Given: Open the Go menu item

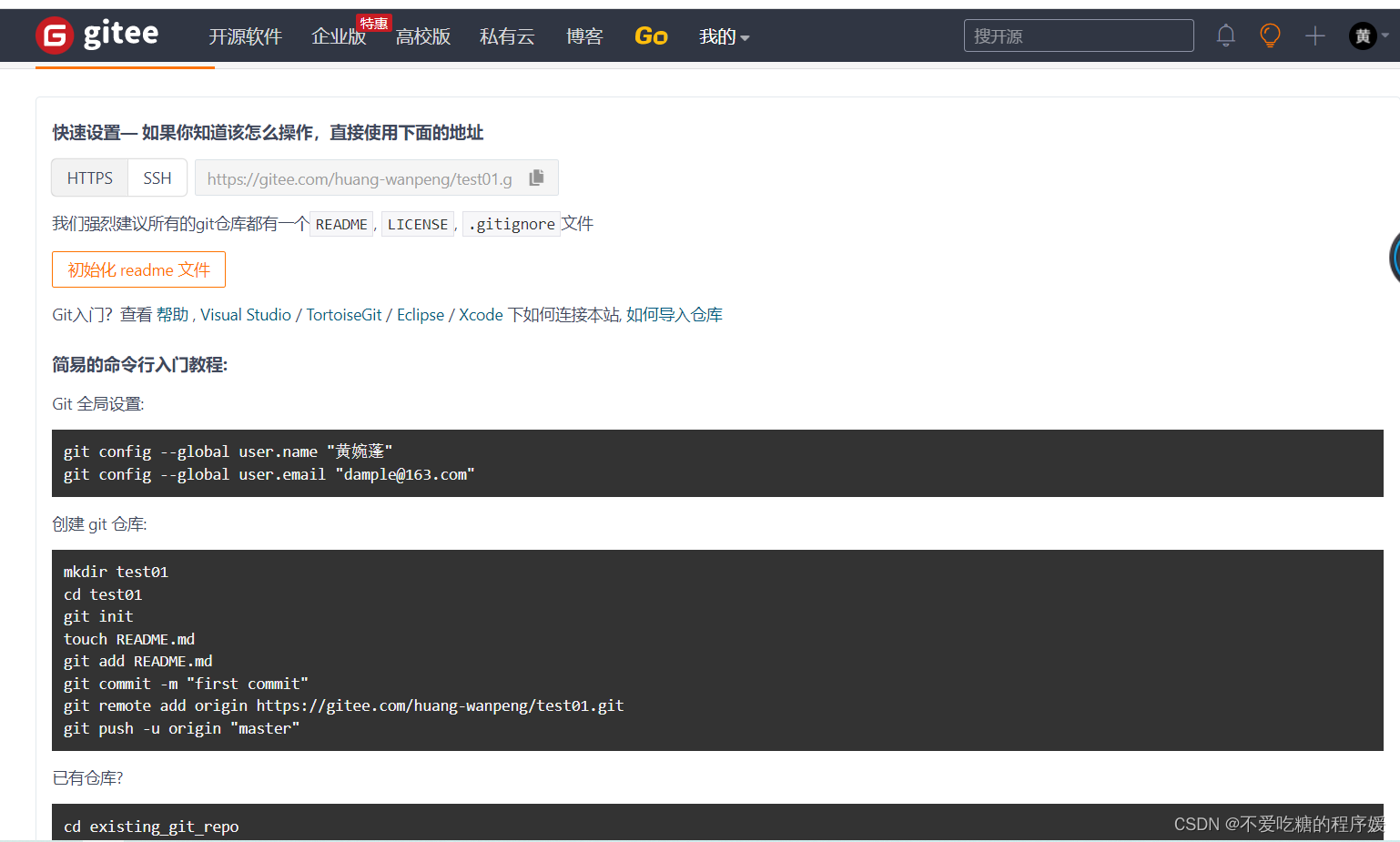Looking at the screenshot, I should click(x=651, y=36).
